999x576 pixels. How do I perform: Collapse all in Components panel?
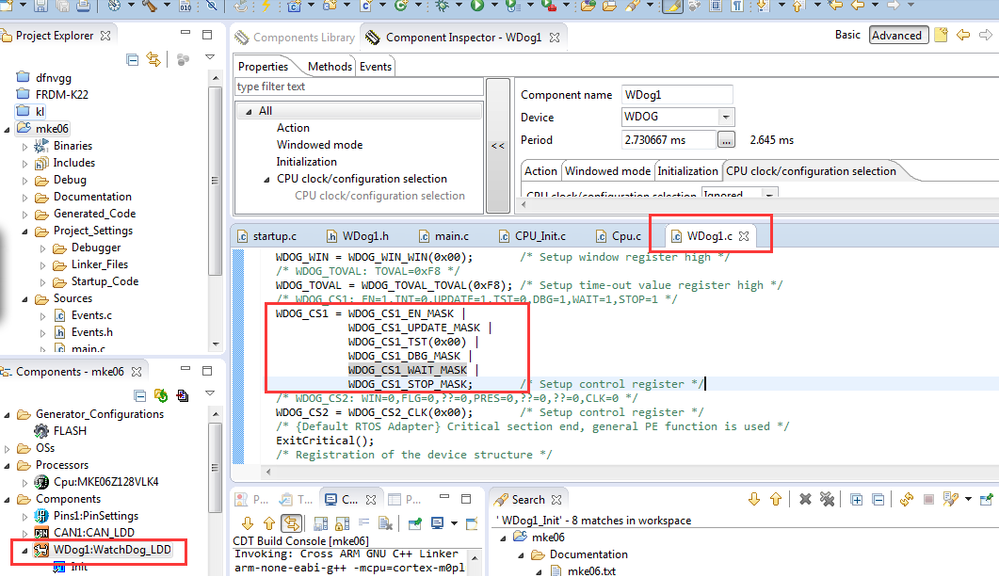click(140, 396)
